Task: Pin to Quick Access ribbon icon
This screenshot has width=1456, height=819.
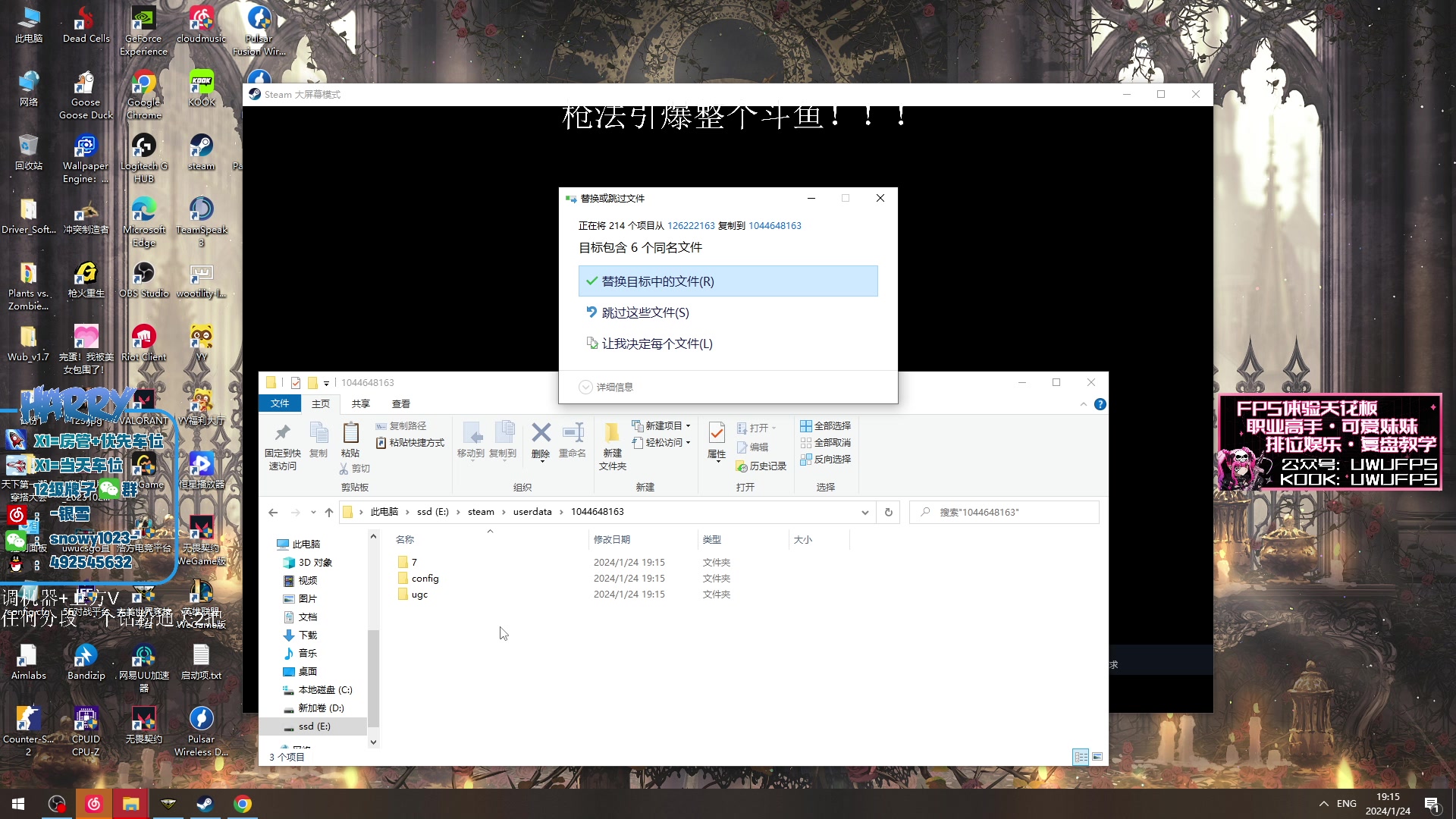Action: (x=283, y=447)
